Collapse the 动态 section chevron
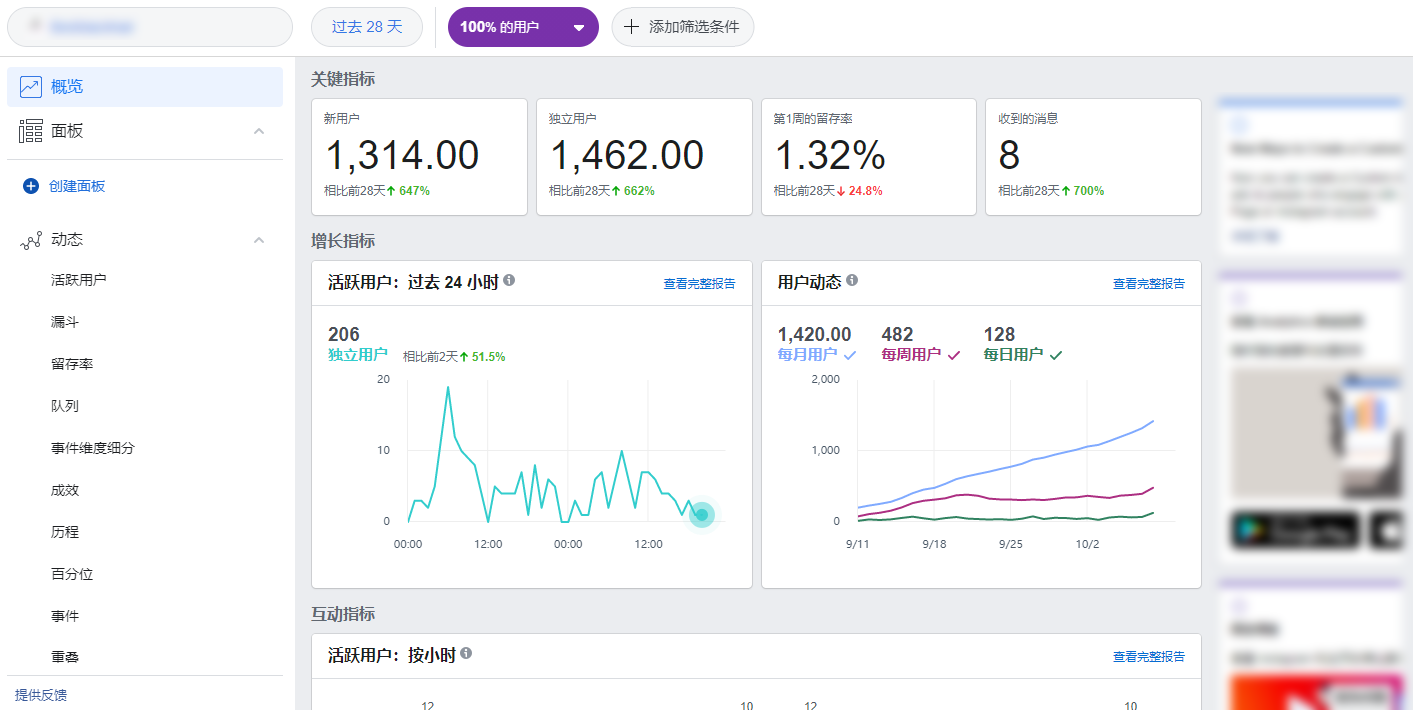 259,240
